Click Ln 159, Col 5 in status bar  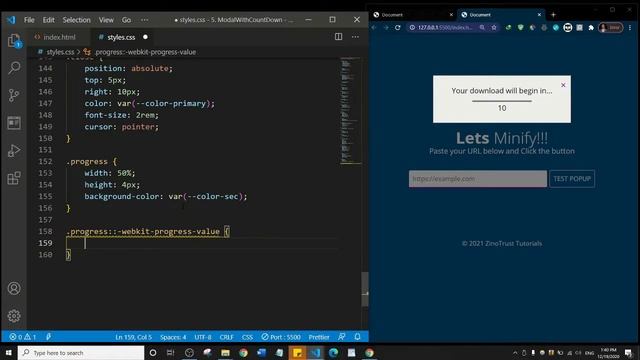133,337
